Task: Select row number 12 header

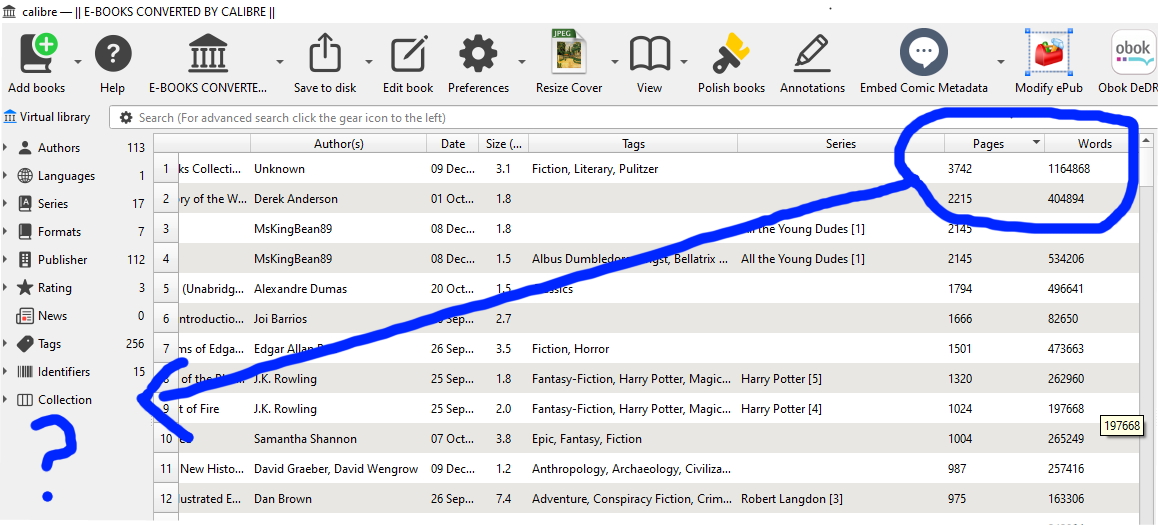Action: coord(165,498)
